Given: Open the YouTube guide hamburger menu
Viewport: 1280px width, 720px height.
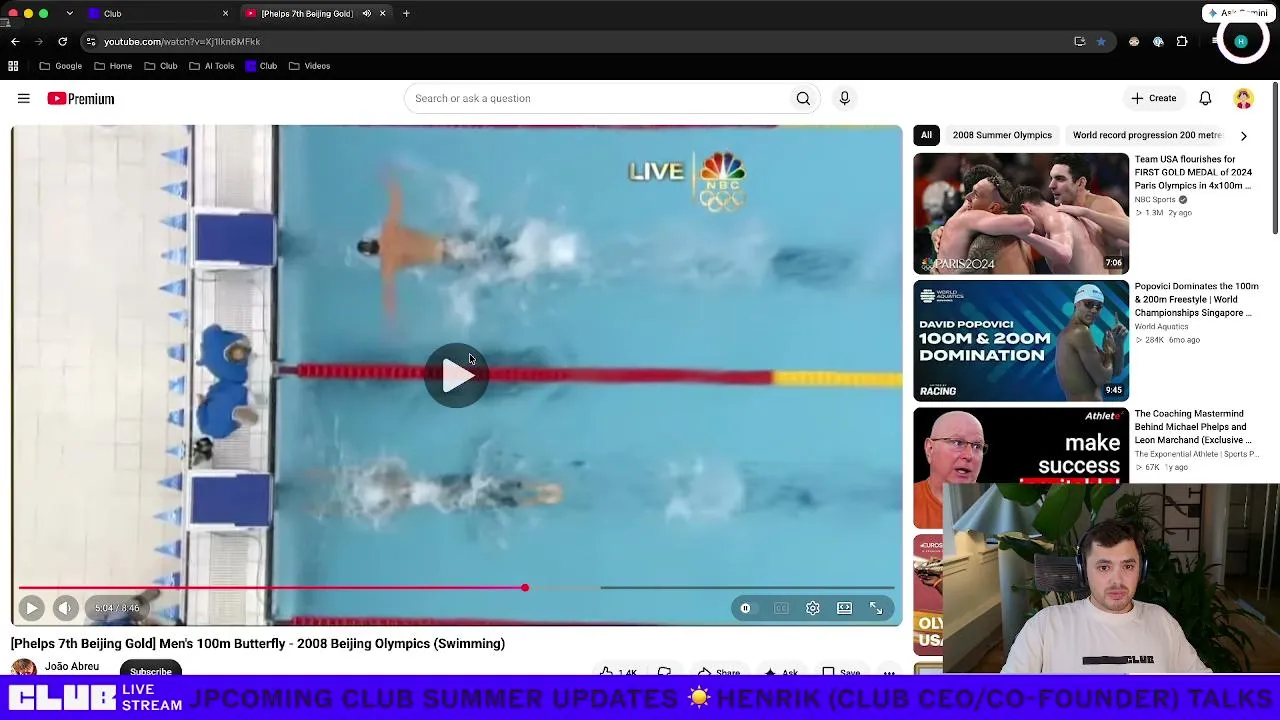Looking at the screenshot, I should [x=23, y=98].
